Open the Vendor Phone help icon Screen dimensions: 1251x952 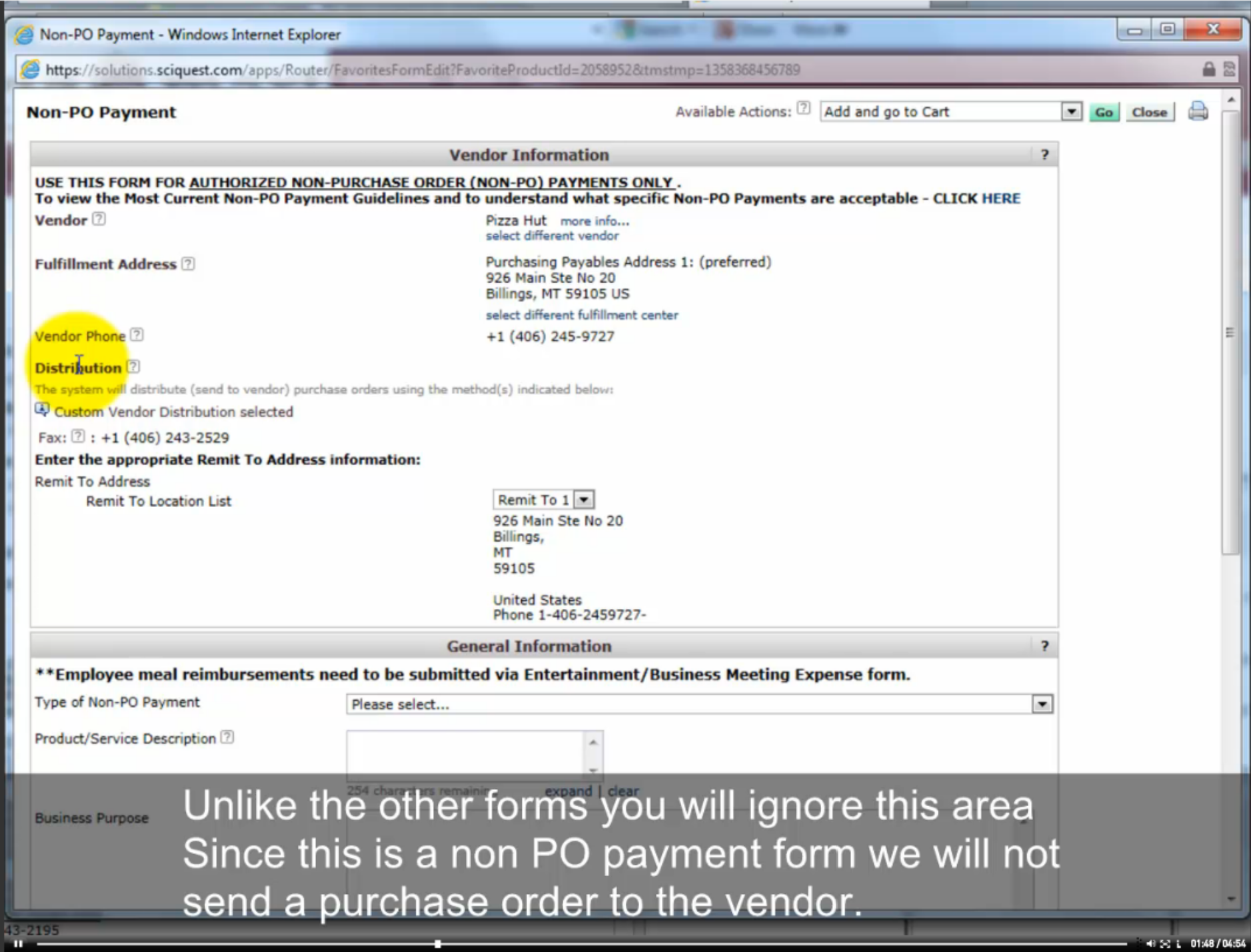click(x=137, y=334)
